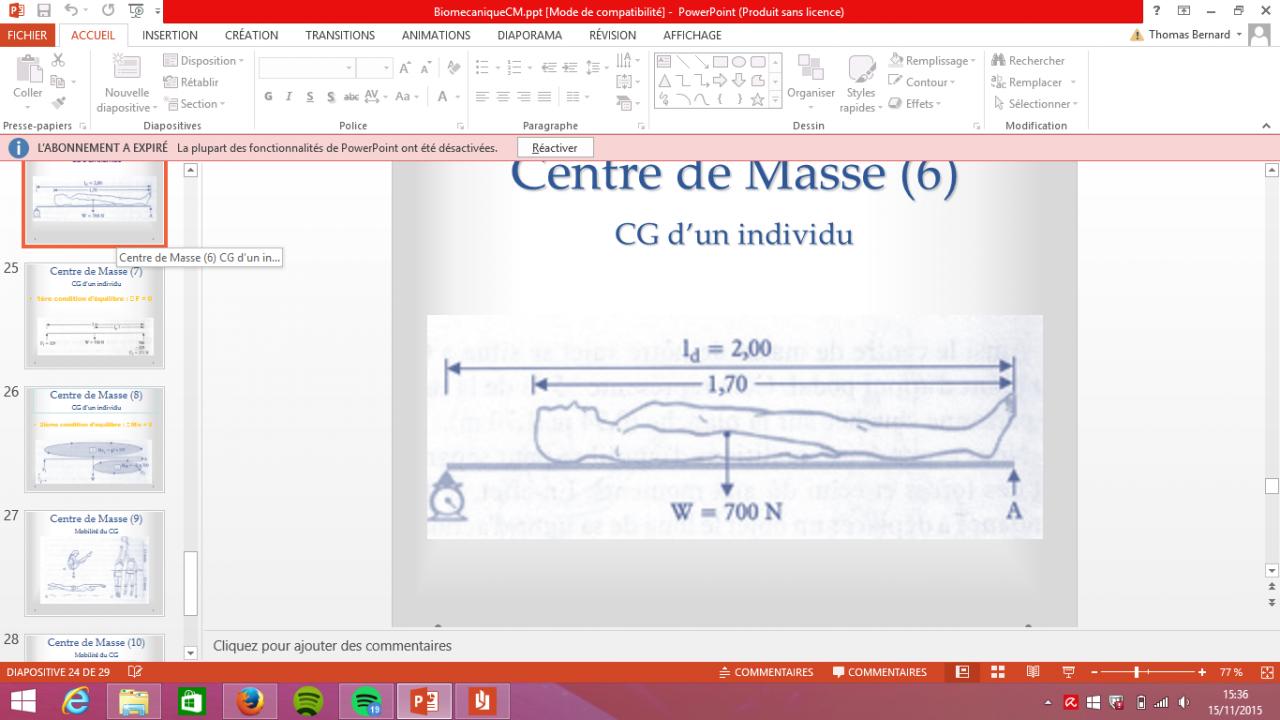Open the change case Aa dropdown
The width and height of the screenshot is (1280, 720).
coord(407,97)
